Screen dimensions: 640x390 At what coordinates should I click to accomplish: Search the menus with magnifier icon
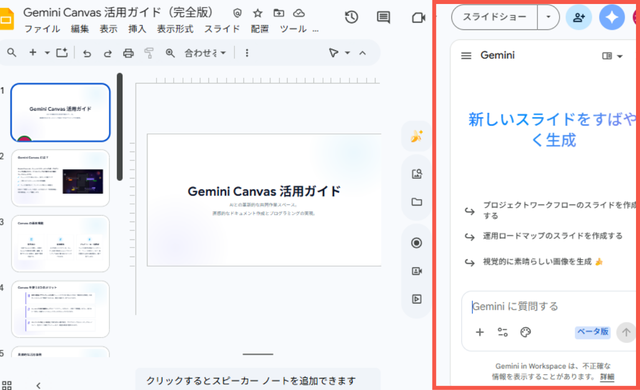tap(12, 53)
